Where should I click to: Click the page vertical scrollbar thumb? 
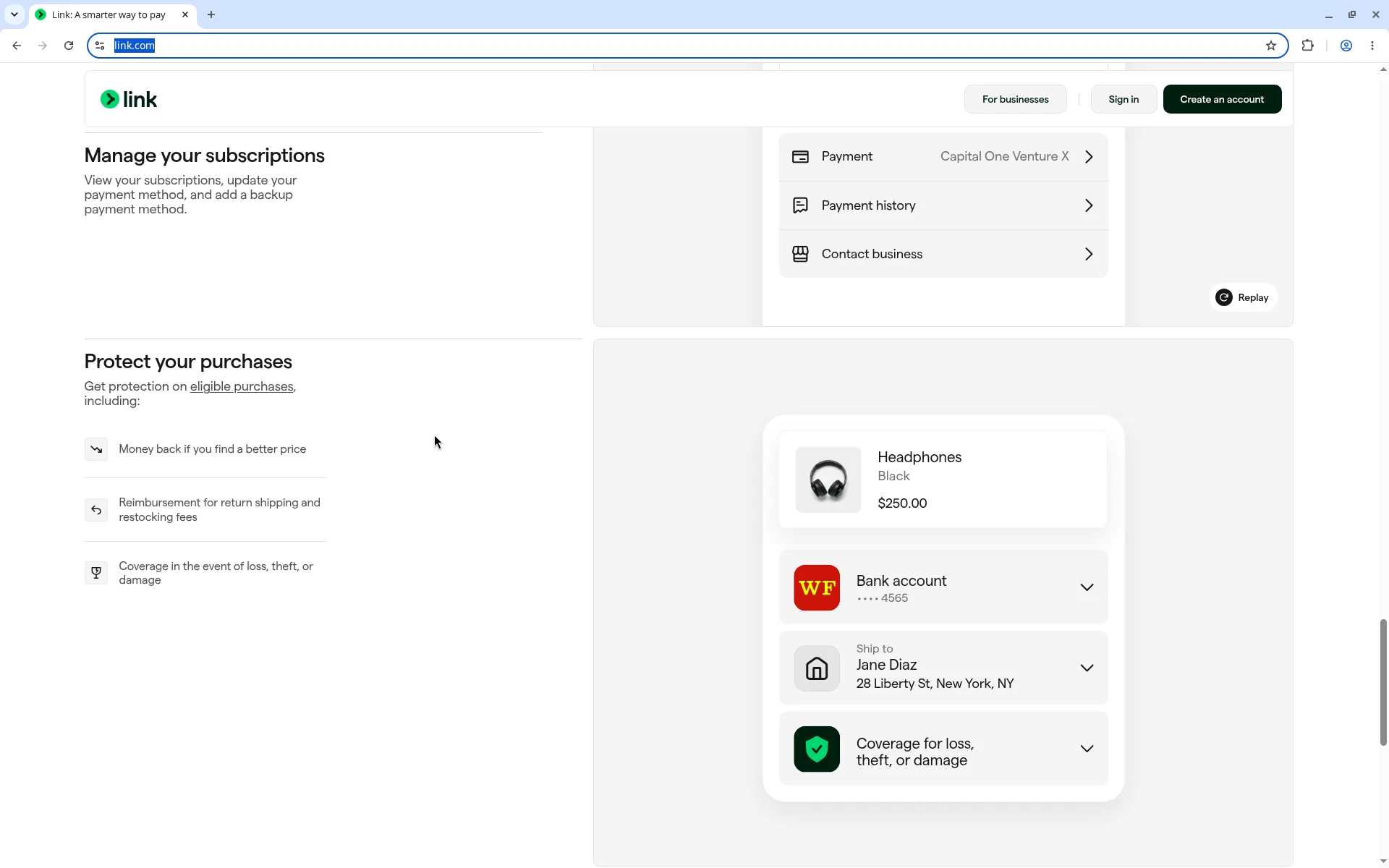tap(1383, 682)
